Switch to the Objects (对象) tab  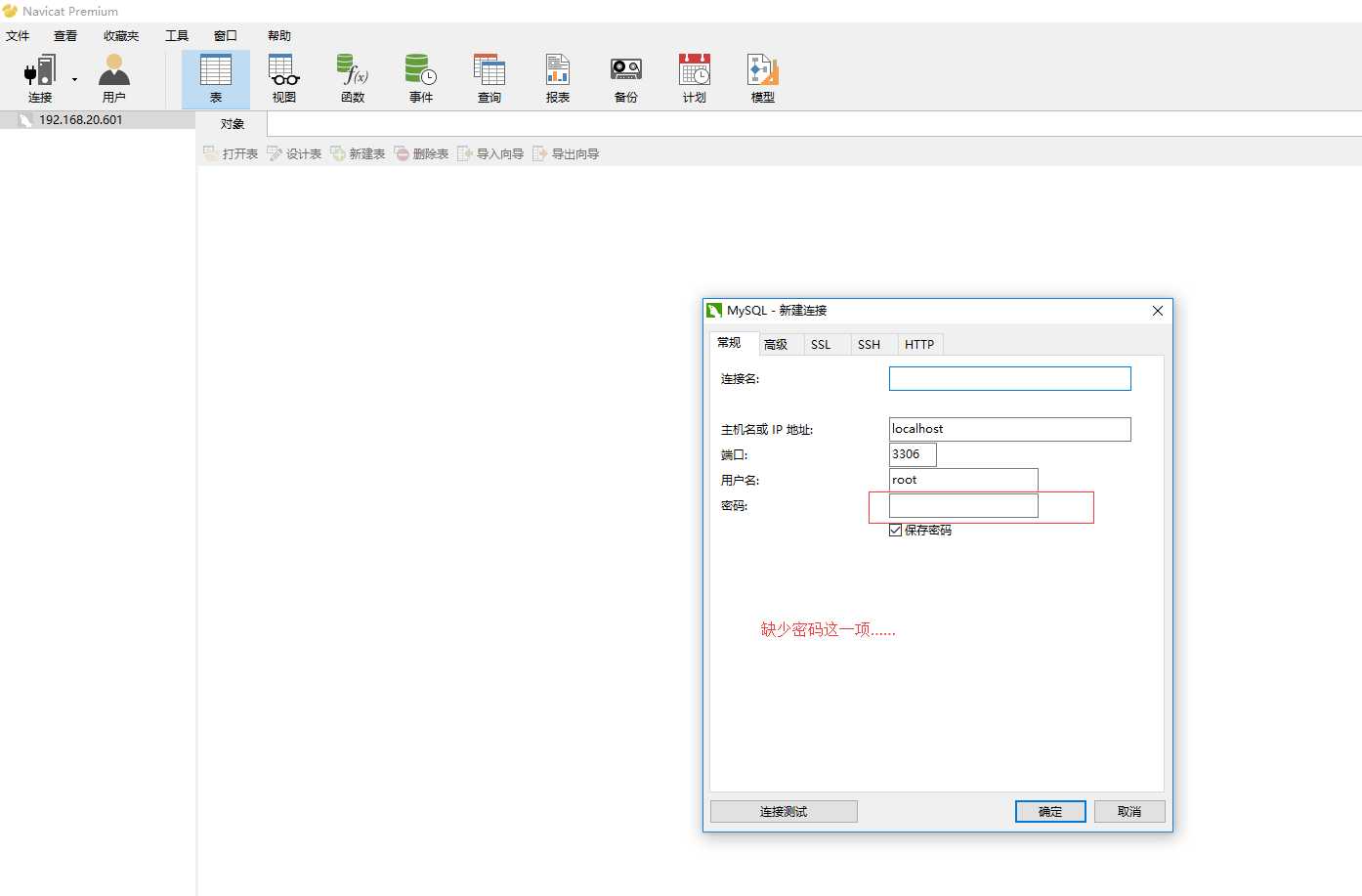[x=232, y=124]
